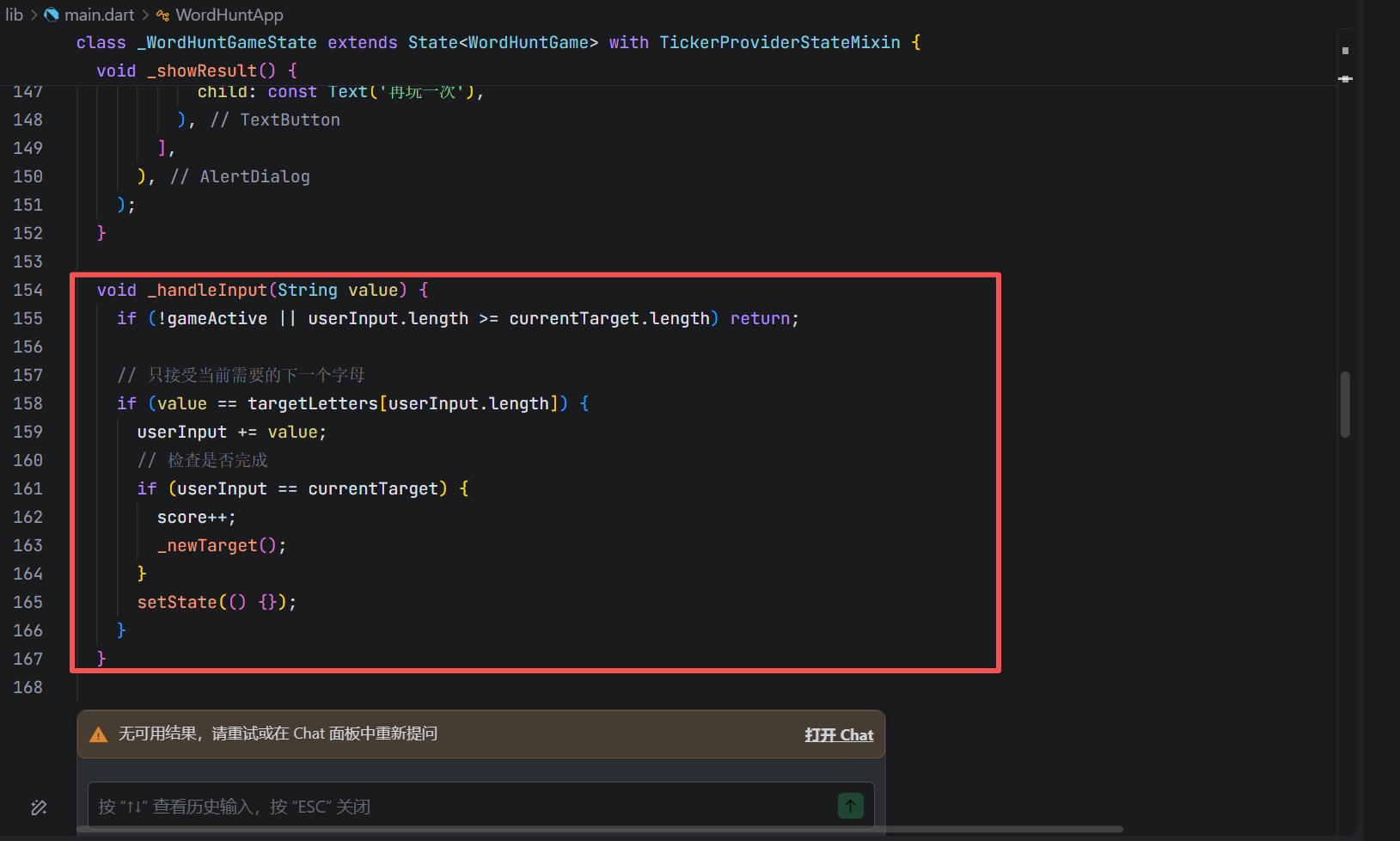The width and height of the screenshot is (1400, 841).
Task: Click the send arrow button in inline chat
Action: pyautogui.click(x=850, y=806)
